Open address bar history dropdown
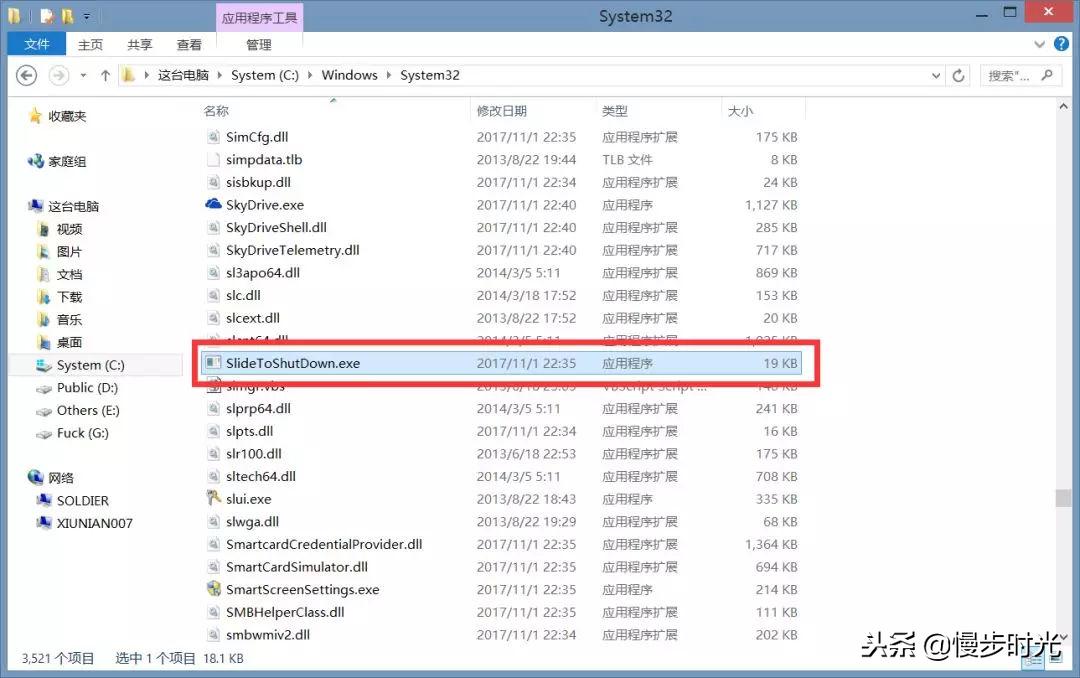Viewport: 1080px width, 678px height. pos(935,76)
